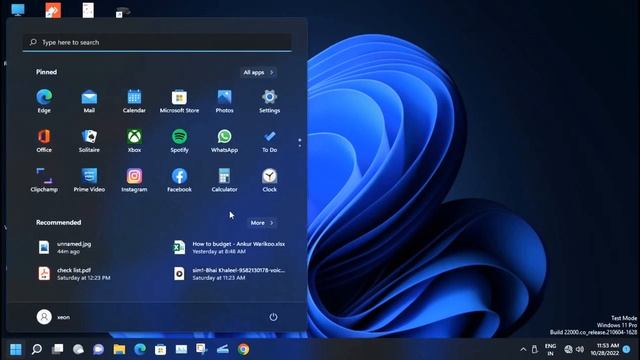Select the white document icon on the desktop
This screenshot has height=360, width=640.
[x=88, y=10]
